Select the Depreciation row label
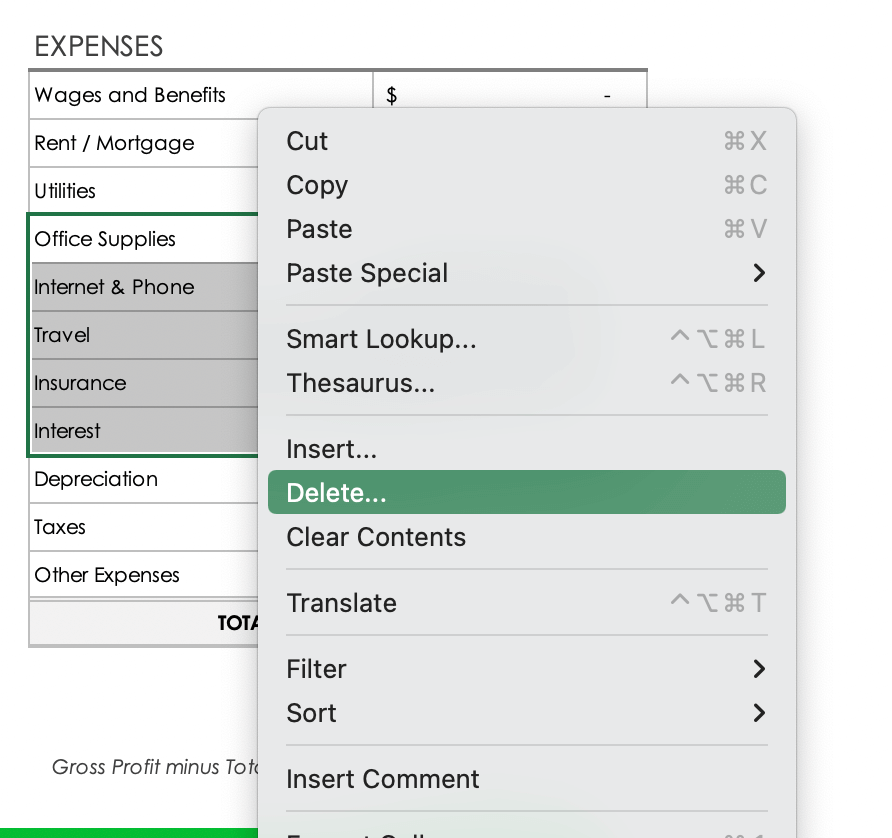This screenshot has height=838, width=892. pyautogui.click(x=96, y=479)
